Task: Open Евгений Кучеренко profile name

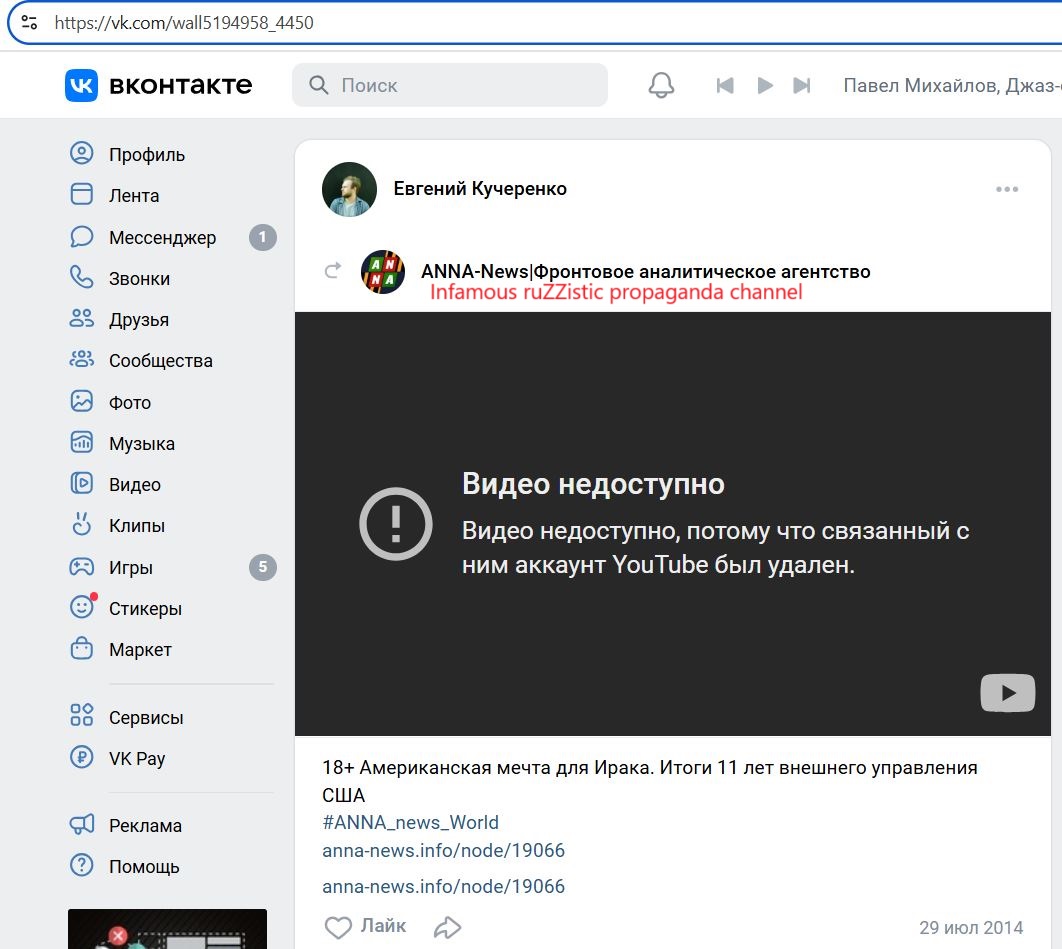Action: (x=480, y=188)
